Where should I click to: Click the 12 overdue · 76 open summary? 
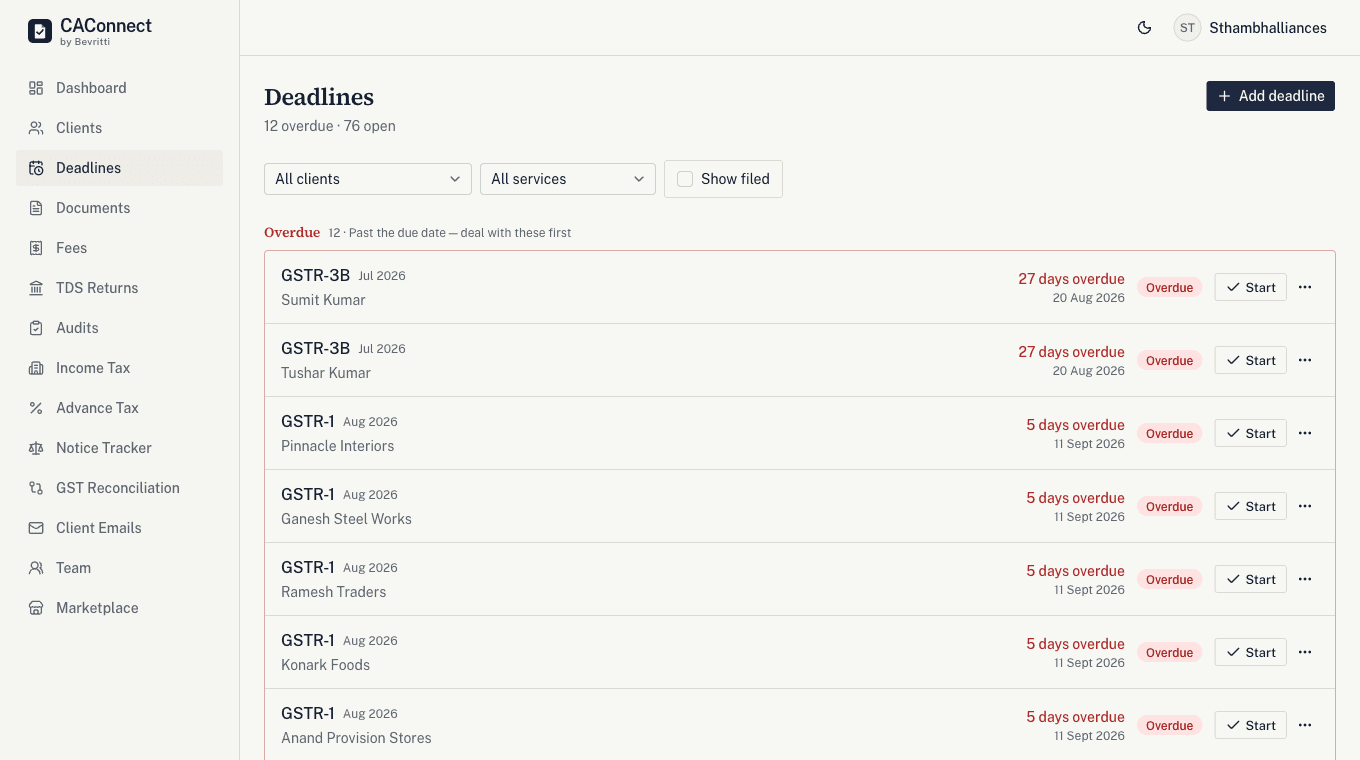pyautogui.click(x=330, y=126)
